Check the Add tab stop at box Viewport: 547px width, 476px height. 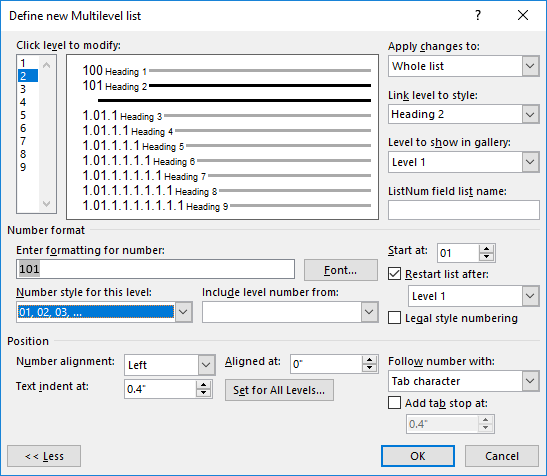tap(394, 403)
